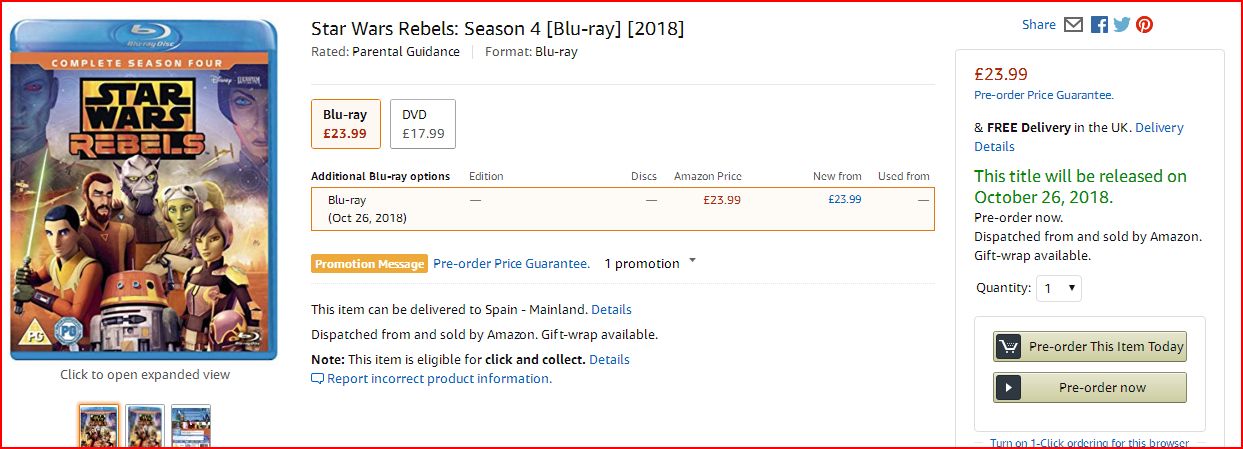
Task: Select the Blu-ray Oct 26, 2018 row
Action: click(622, 208)
